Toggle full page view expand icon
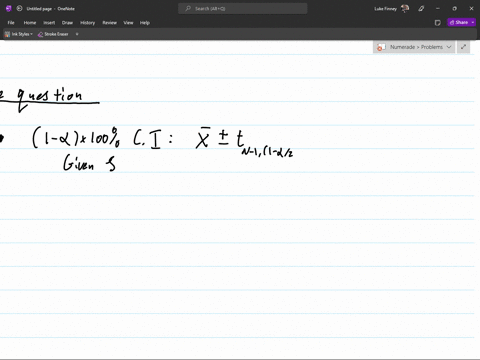 pos(463,47)
